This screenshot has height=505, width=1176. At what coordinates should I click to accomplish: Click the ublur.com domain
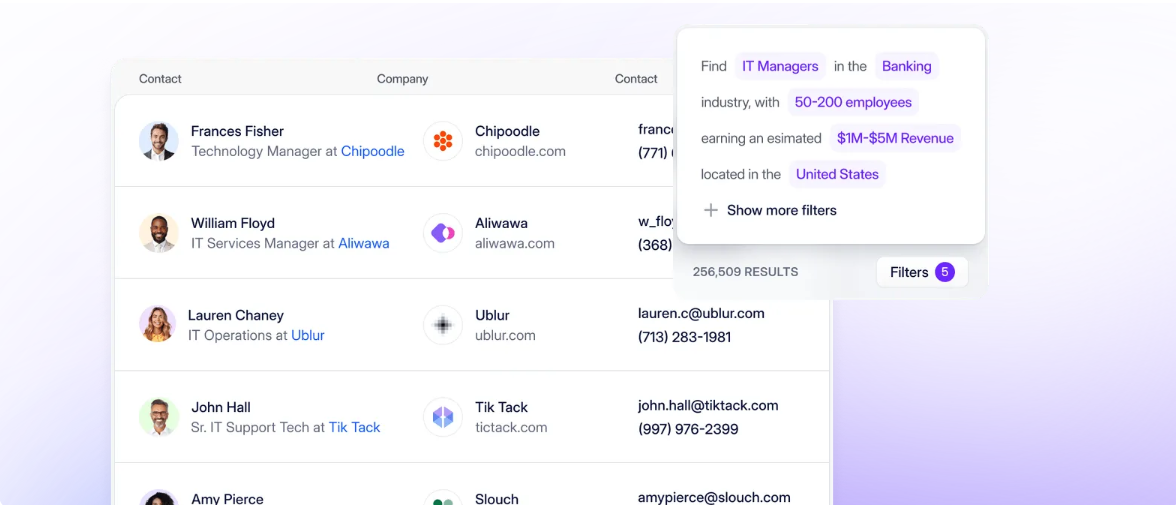tap(506, 335)
